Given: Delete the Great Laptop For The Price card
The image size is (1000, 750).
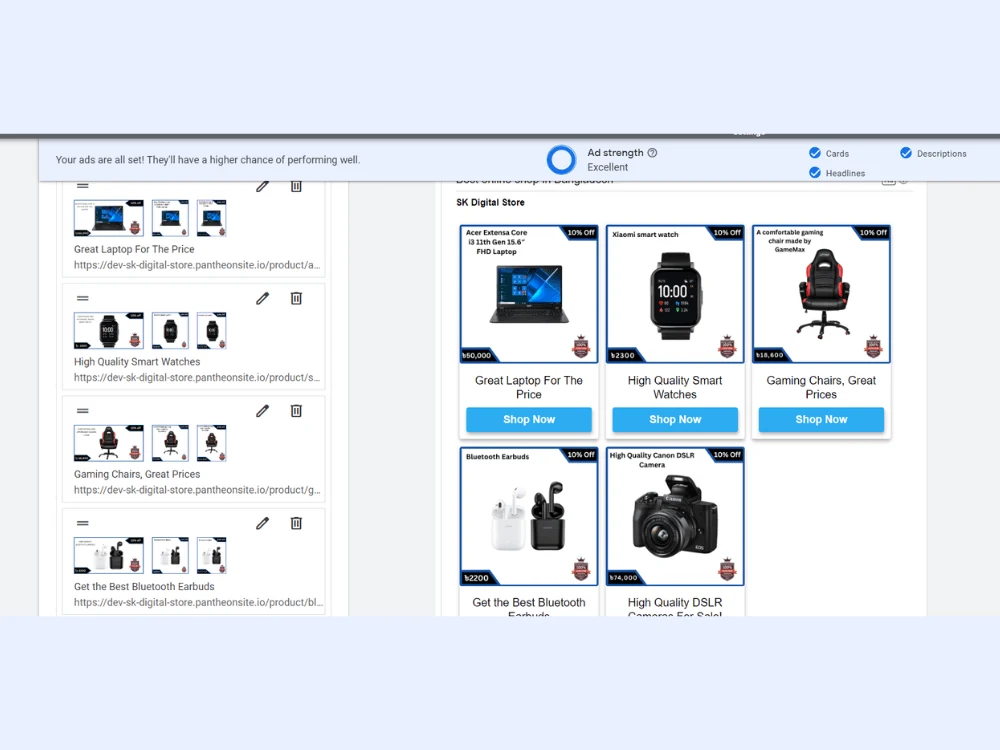Looking at the screenshot, I should 296,186.
